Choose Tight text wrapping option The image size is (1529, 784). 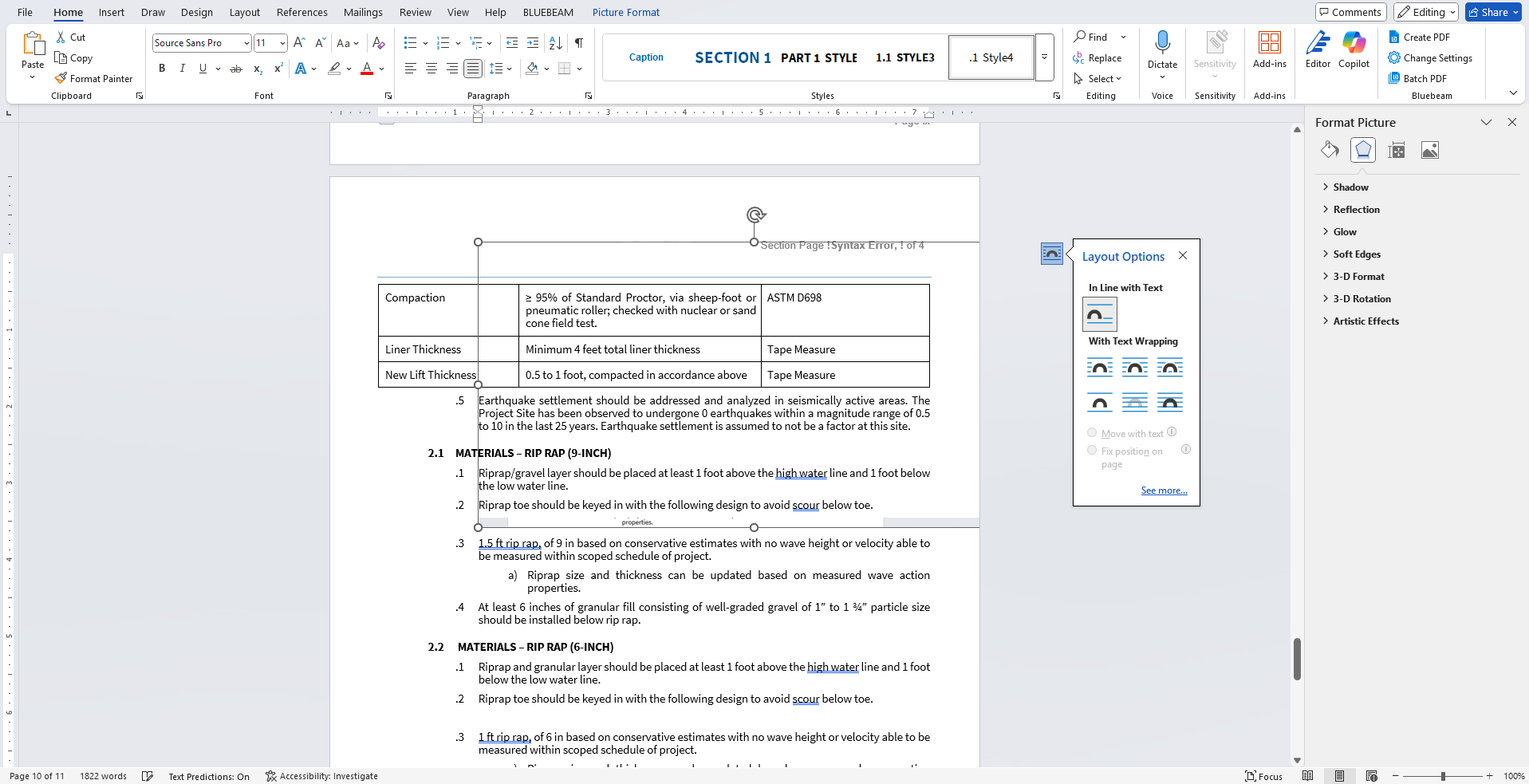[1135, 368]
